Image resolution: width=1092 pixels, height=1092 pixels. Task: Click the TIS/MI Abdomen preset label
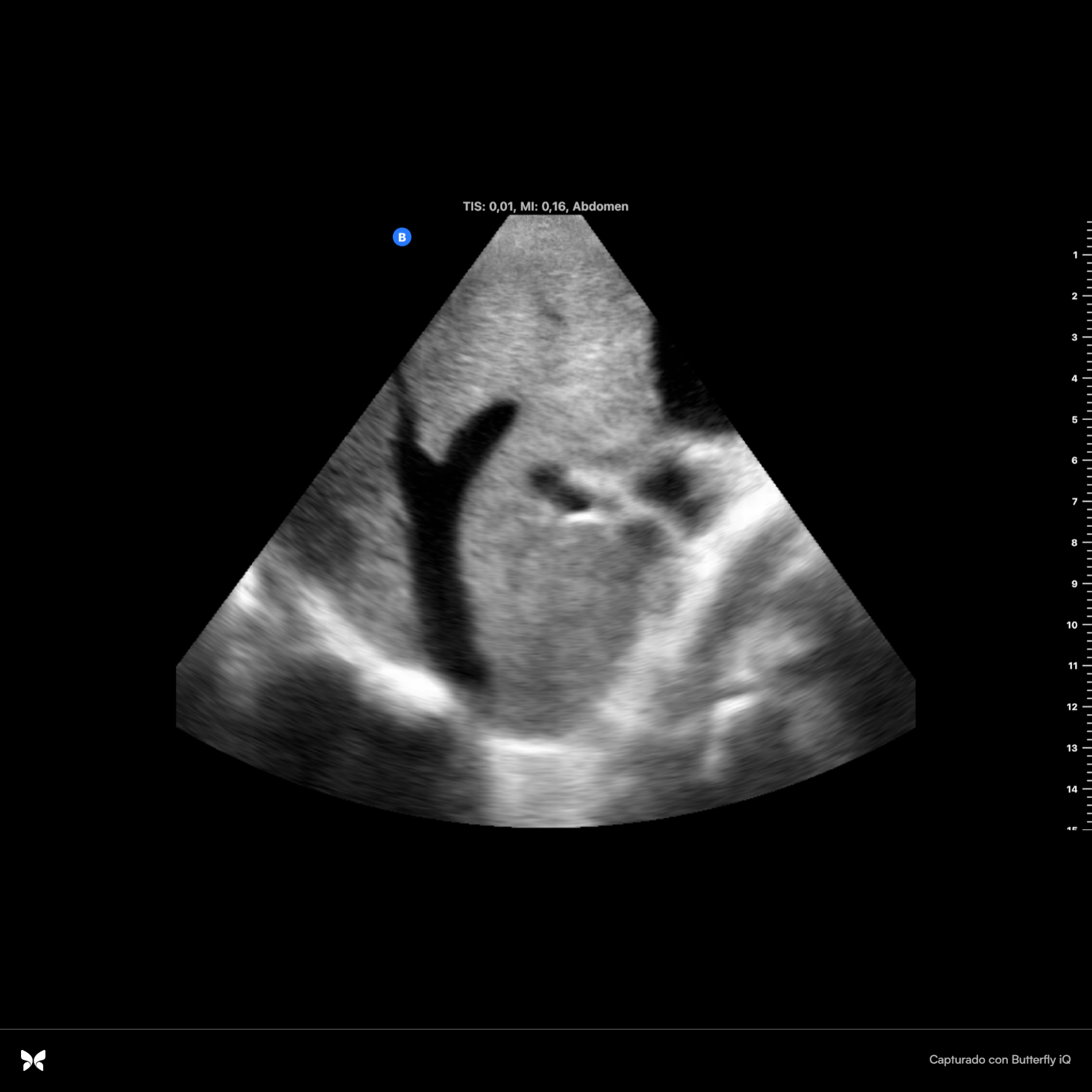pos(545,206)
